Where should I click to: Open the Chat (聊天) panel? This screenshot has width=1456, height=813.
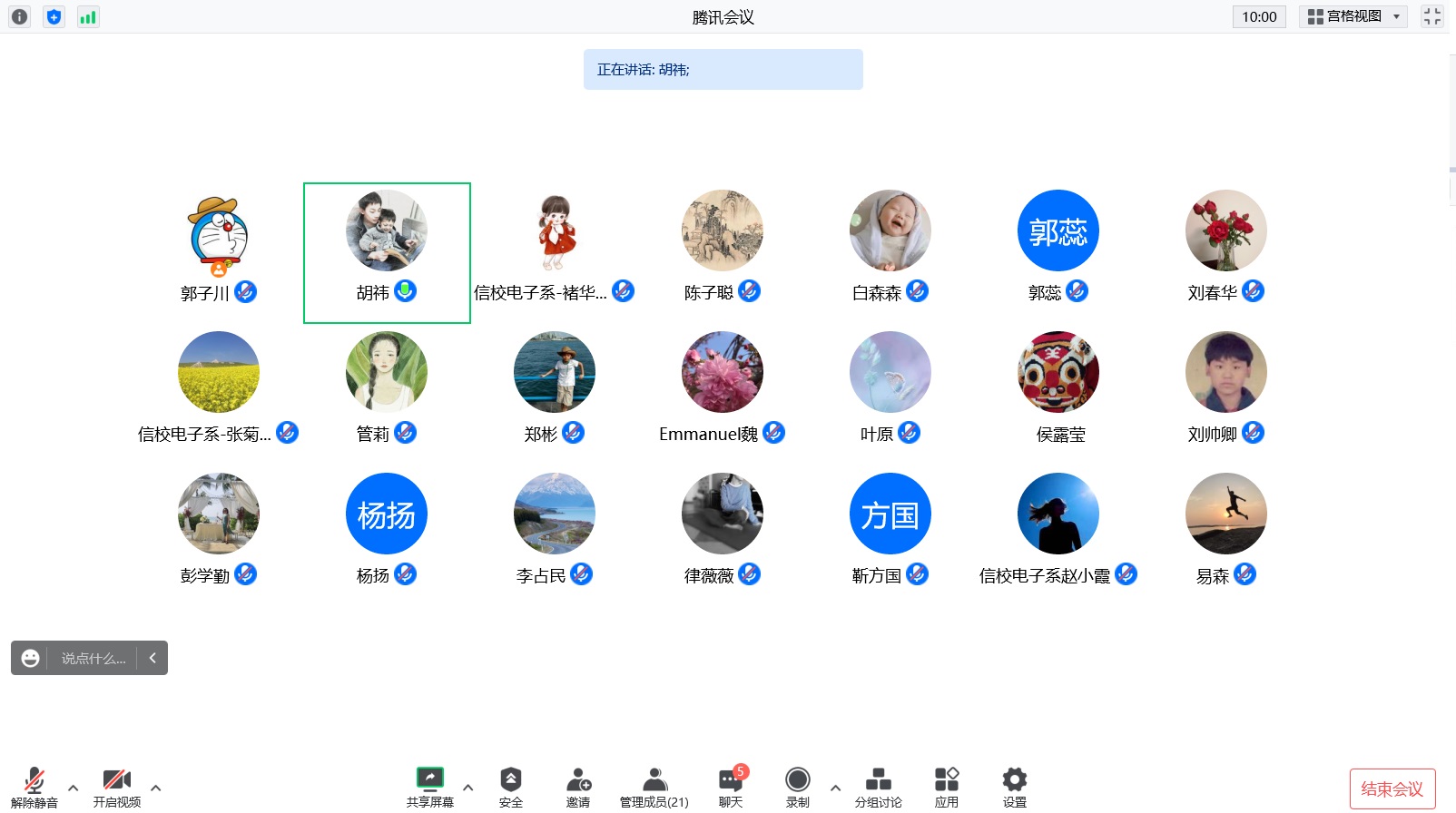click(x=731, y=786)
